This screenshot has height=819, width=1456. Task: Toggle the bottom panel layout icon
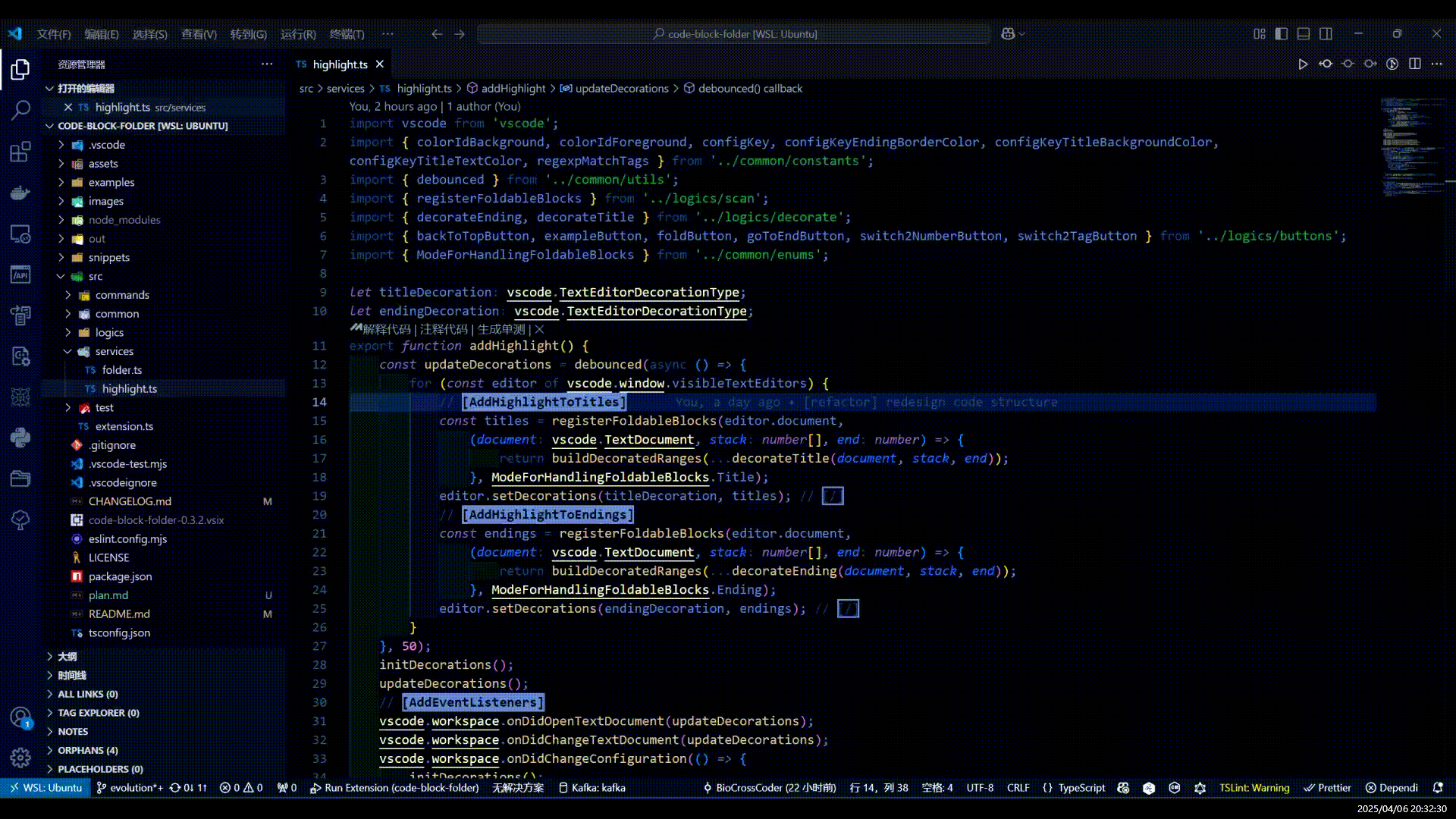pos(1304,34)
